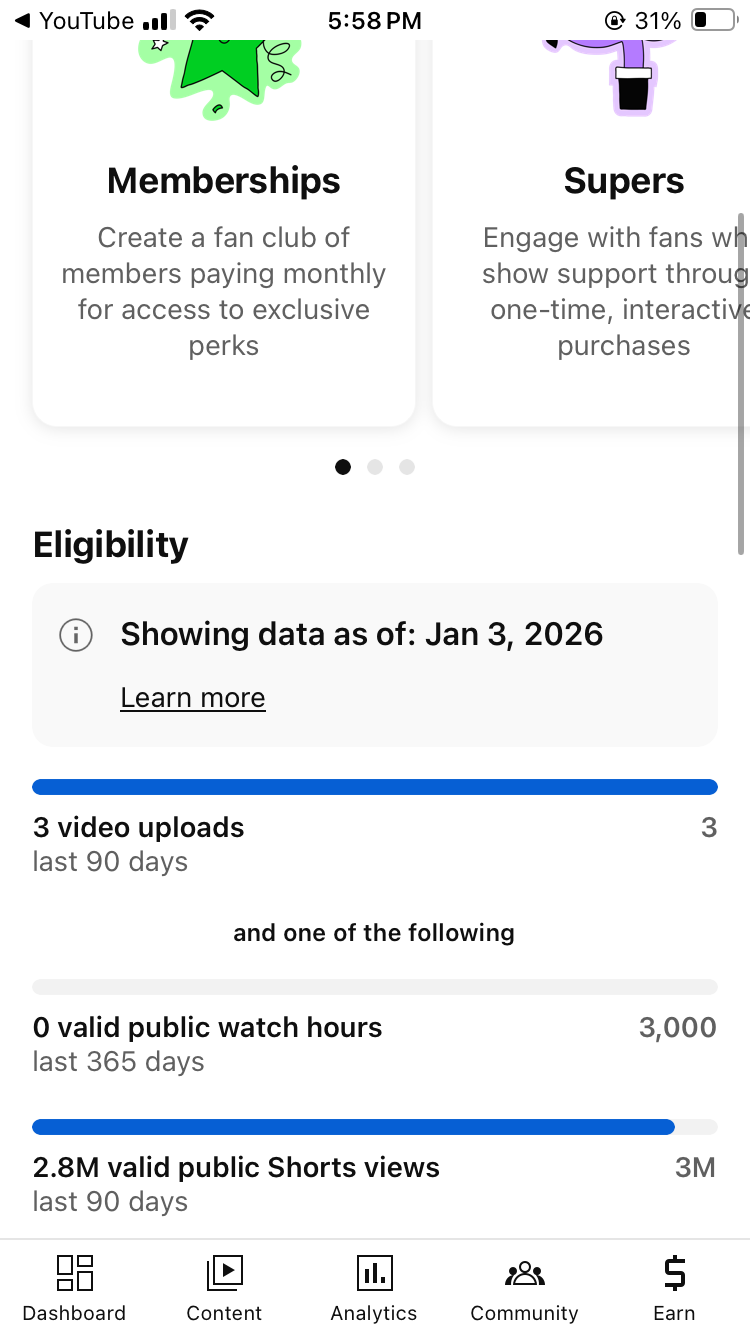
Task: Select the third carousel page dot
Action: pos(407,467)
